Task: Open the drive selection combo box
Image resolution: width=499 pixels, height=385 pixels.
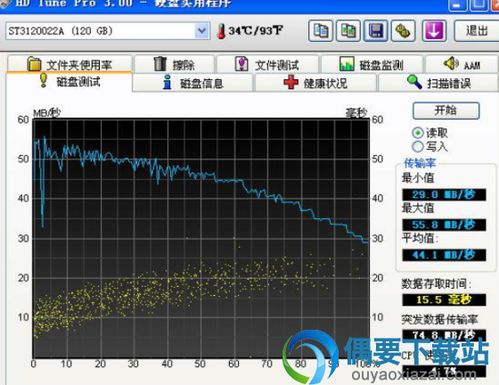Action: tap(108, 31)
